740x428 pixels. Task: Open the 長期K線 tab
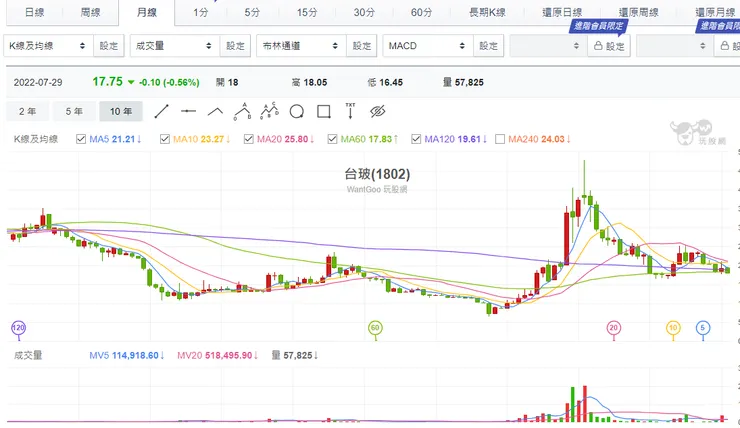pos(487,12)
